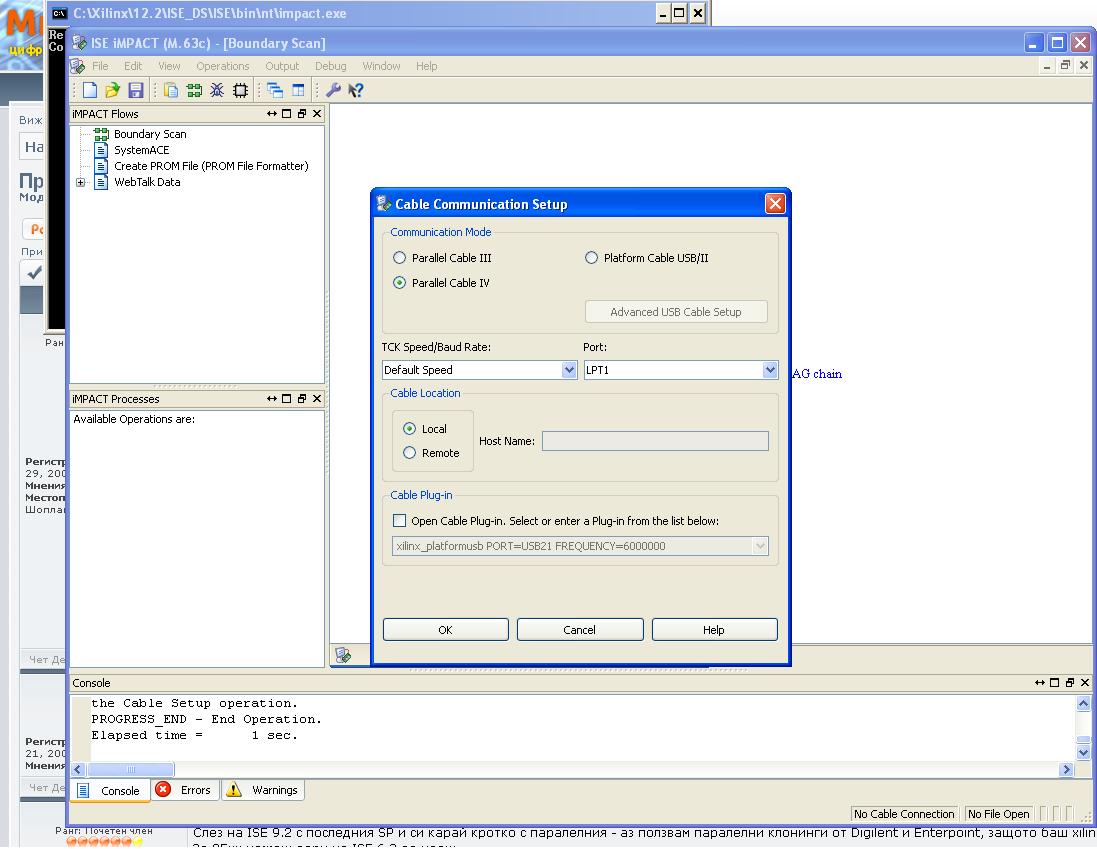The width and height of the screenshot is (1097, 849).
Task: Choose the Remote cable location
Action: [409, 453]
